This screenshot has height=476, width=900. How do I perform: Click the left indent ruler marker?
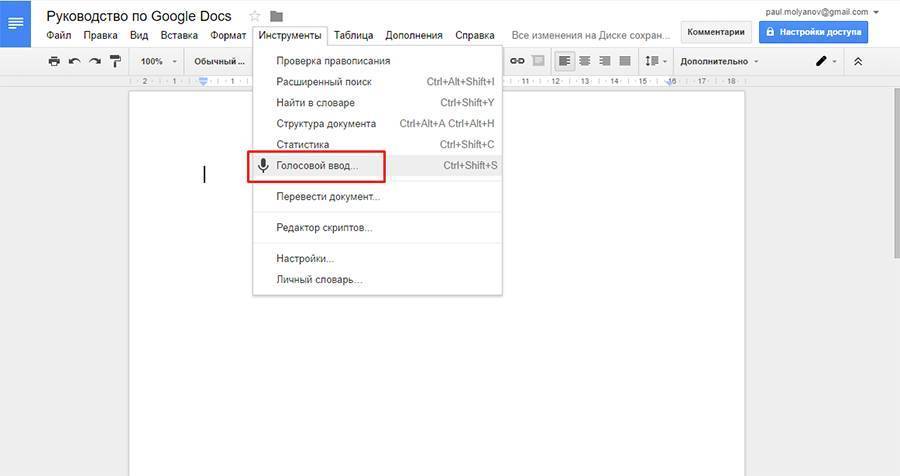pos(203,82)
